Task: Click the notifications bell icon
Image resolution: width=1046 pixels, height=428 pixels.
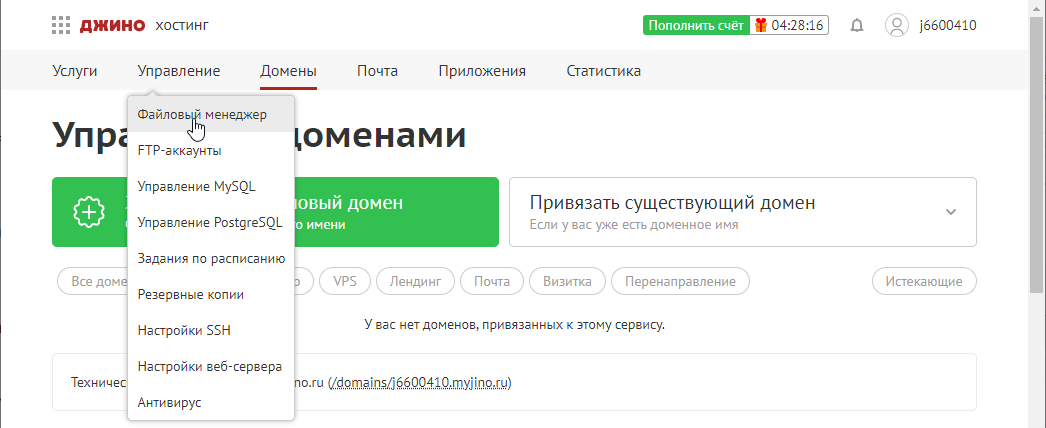Action: pos(856,25)
